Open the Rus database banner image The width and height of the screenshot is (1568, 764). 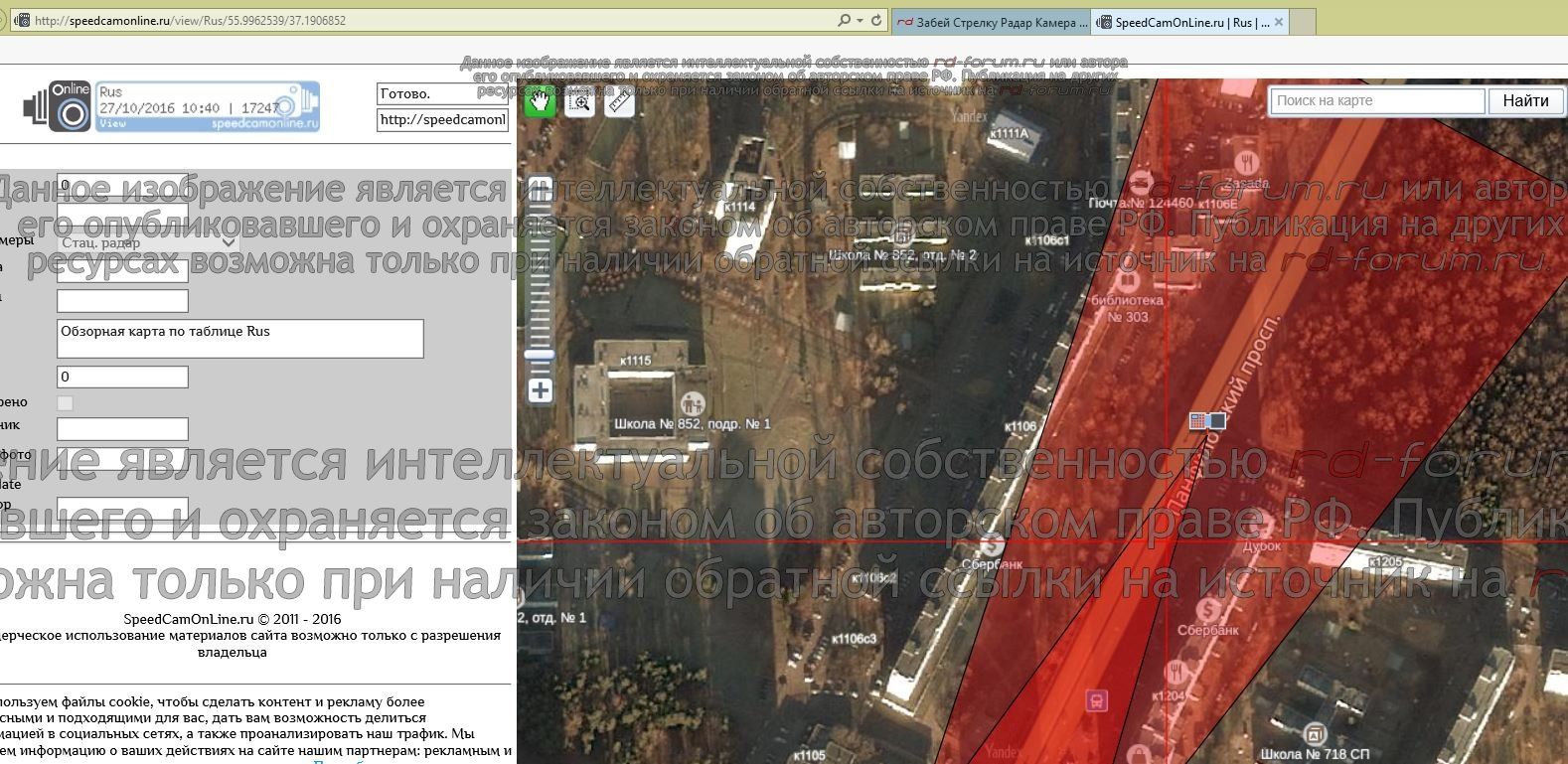[208, 106]
